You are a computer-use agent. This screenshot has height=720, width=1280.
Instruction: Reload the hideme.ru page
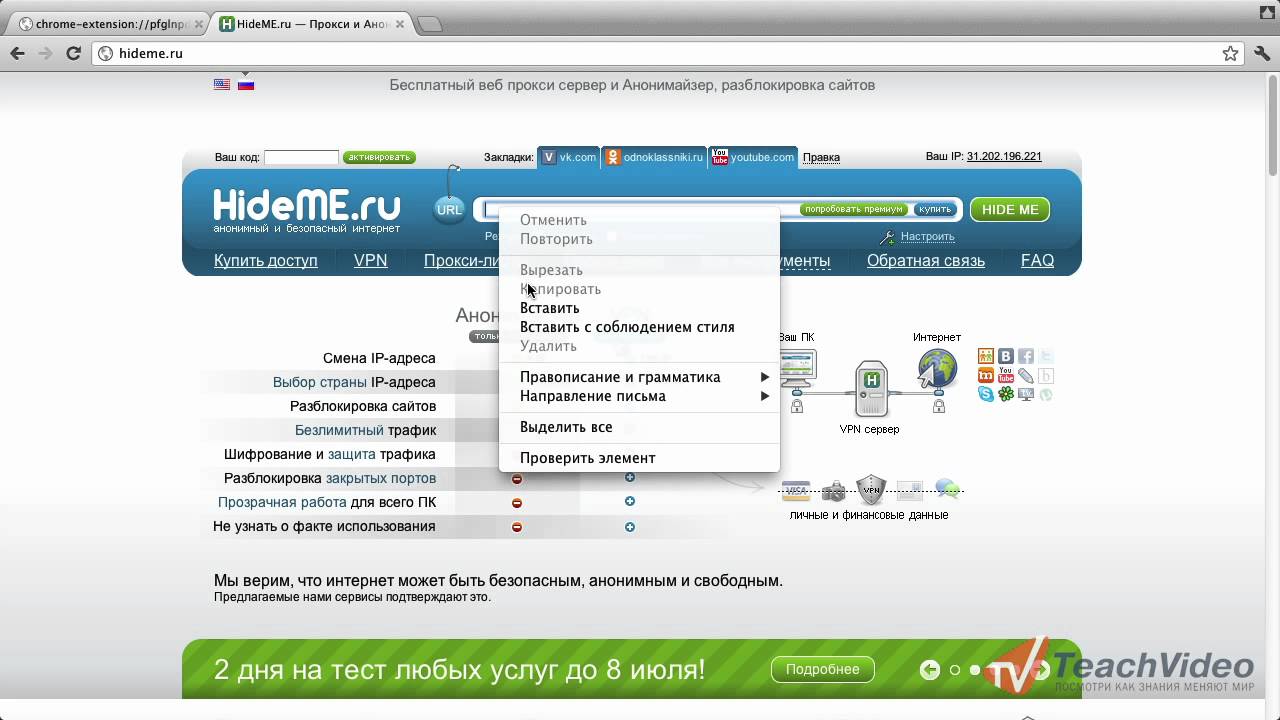coord(73,54)
